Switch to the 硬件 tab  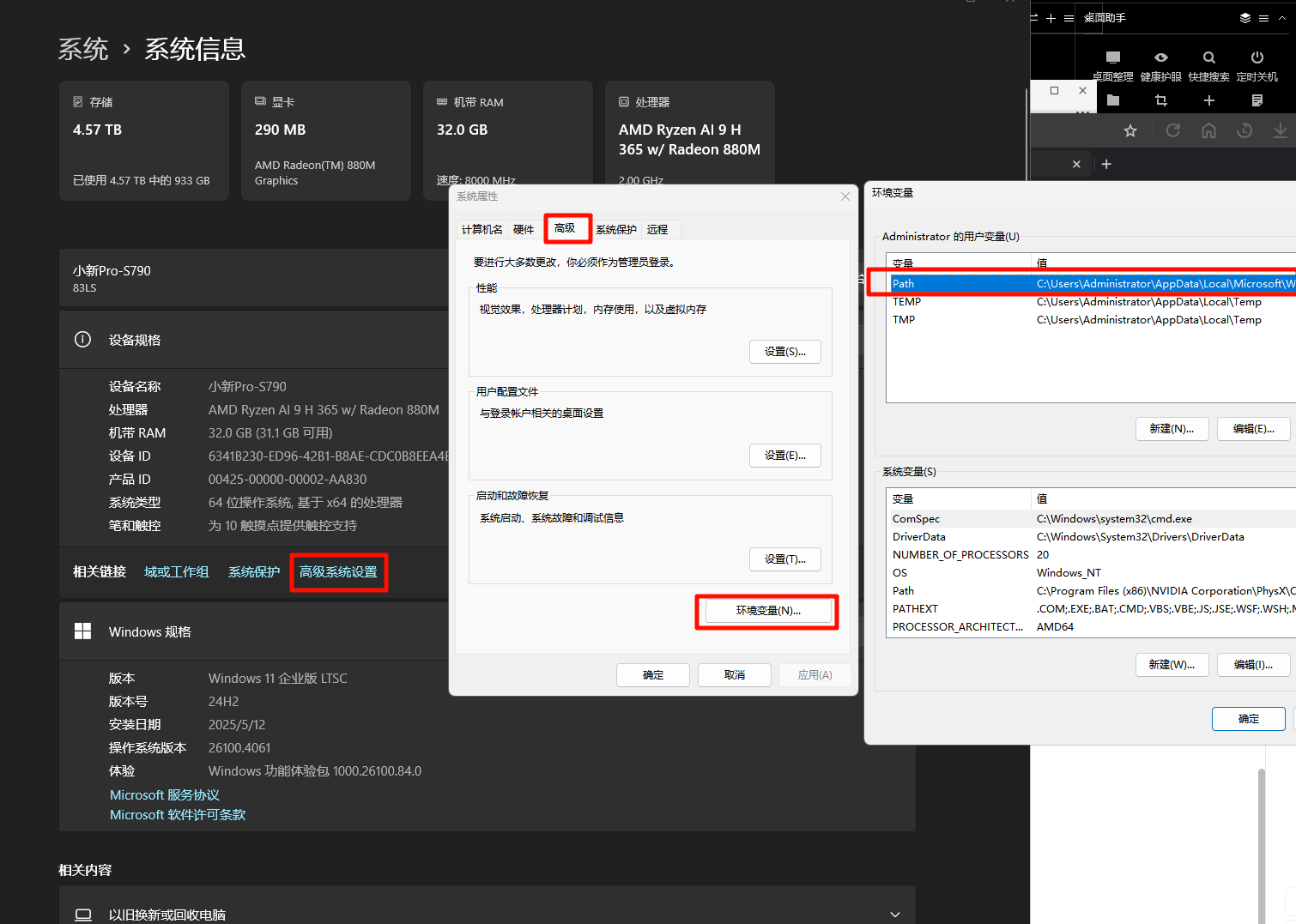tap(524, 229)
